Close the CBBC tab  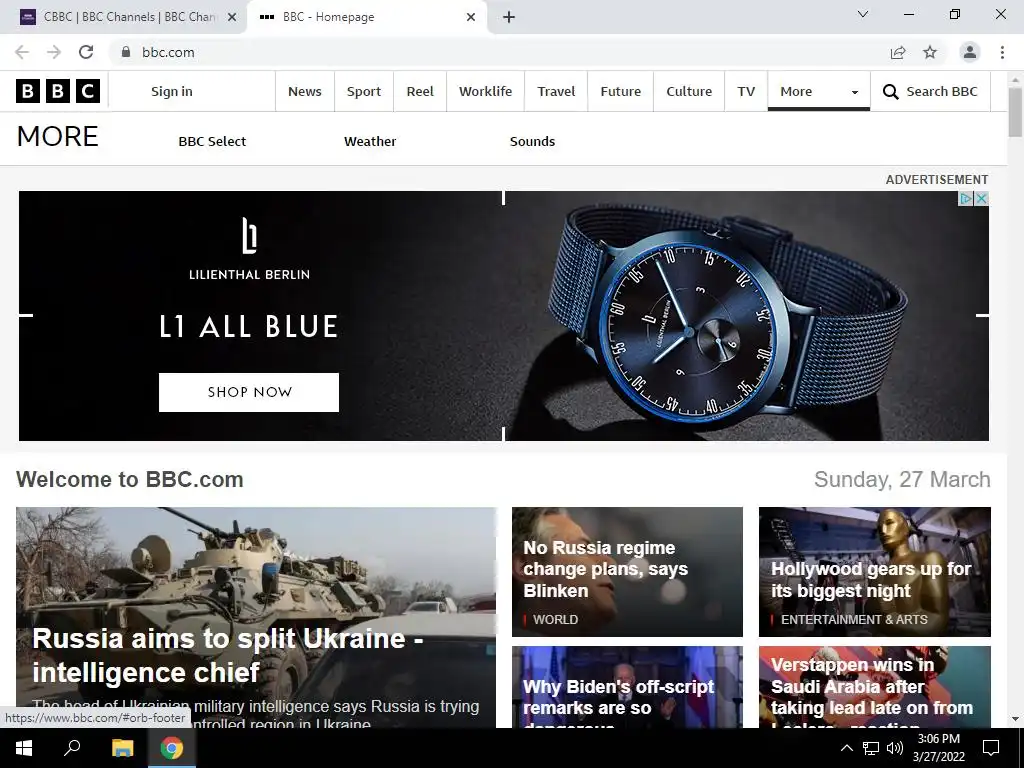point(231,17)
